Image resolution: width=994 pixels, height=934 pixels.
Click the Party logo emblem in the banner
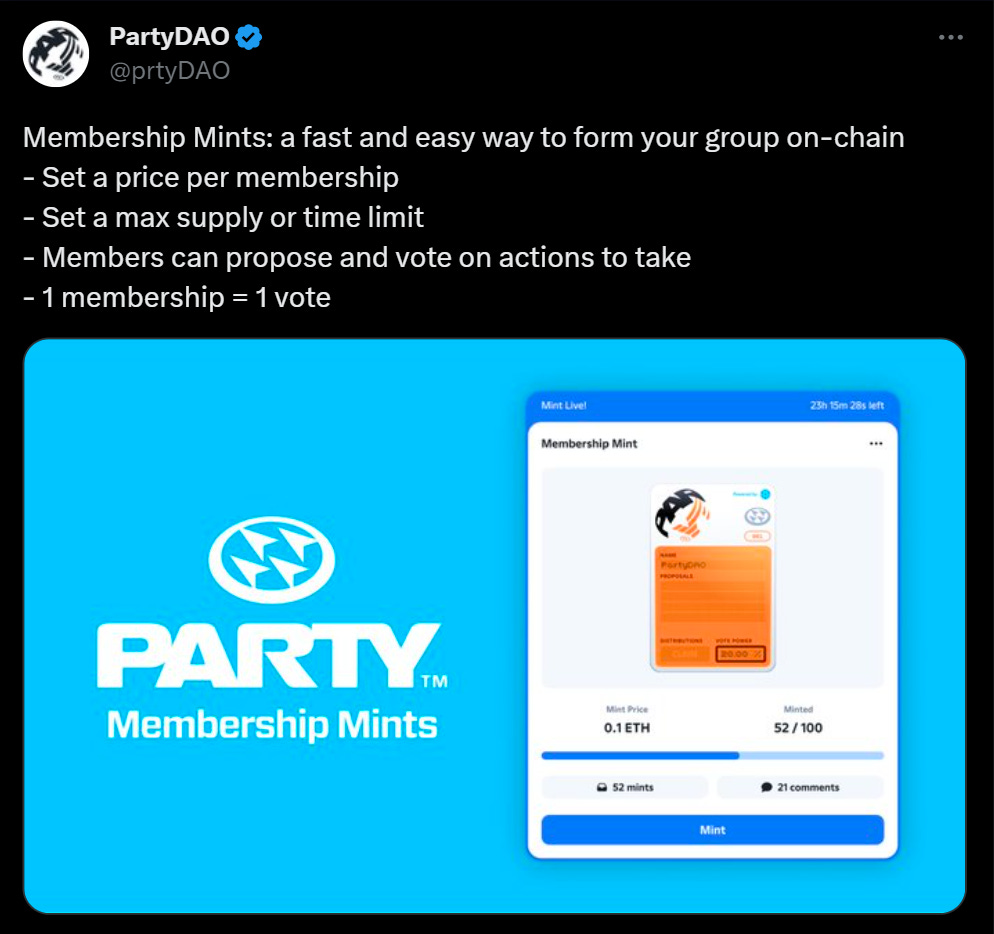point(272,562)
